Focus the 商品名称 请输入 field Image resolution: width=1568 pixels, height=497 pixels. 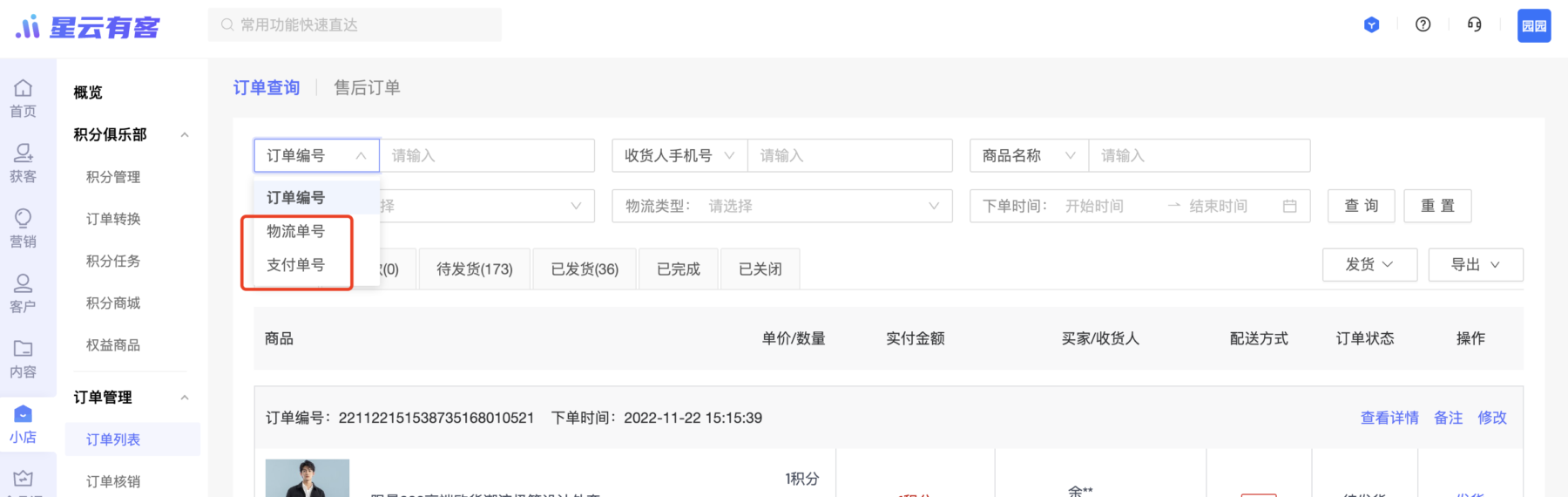(1199, 155)
